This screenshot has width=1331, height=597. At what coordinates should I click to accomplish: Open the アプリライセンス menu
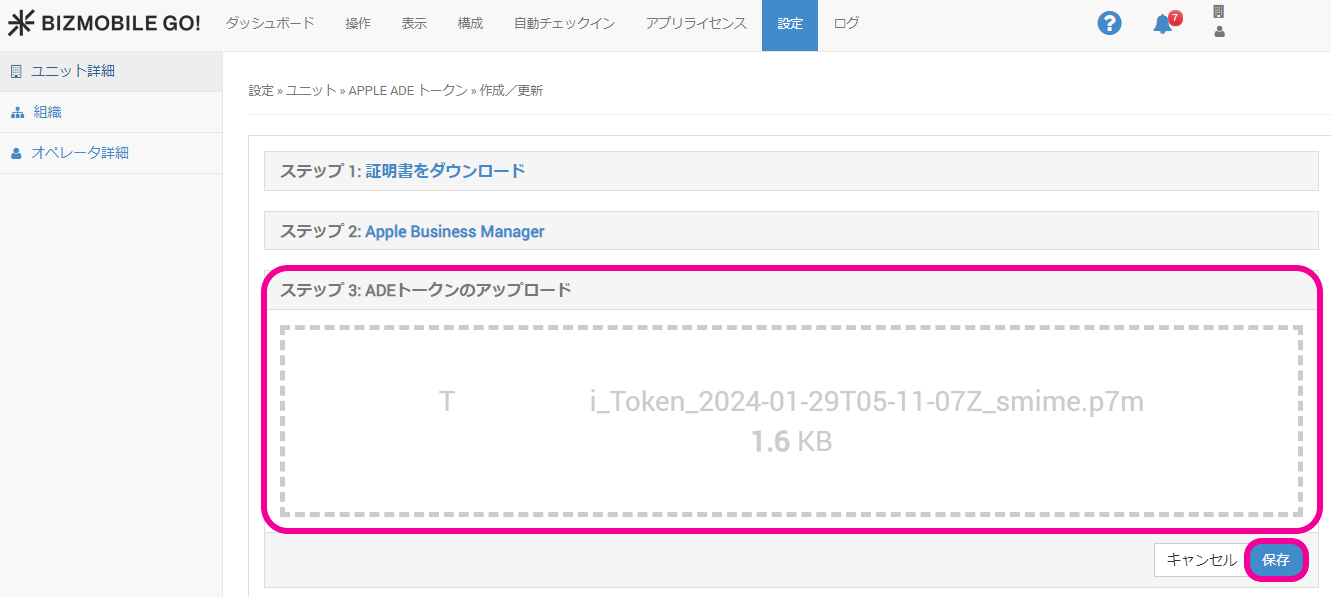696,24
